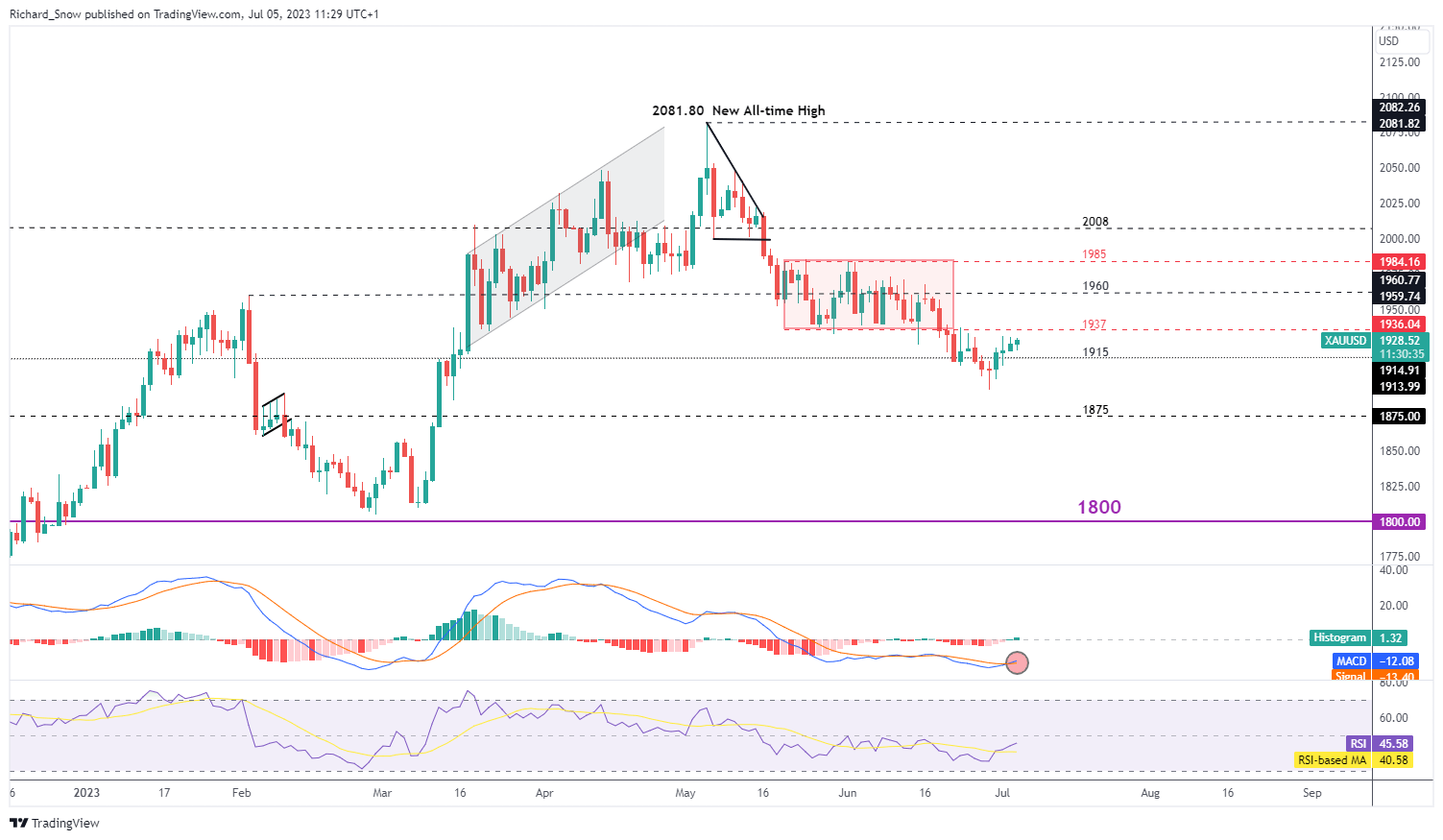
Task: Click the '1875' level annotation on chart
Action: click(x=1095, y=410)
